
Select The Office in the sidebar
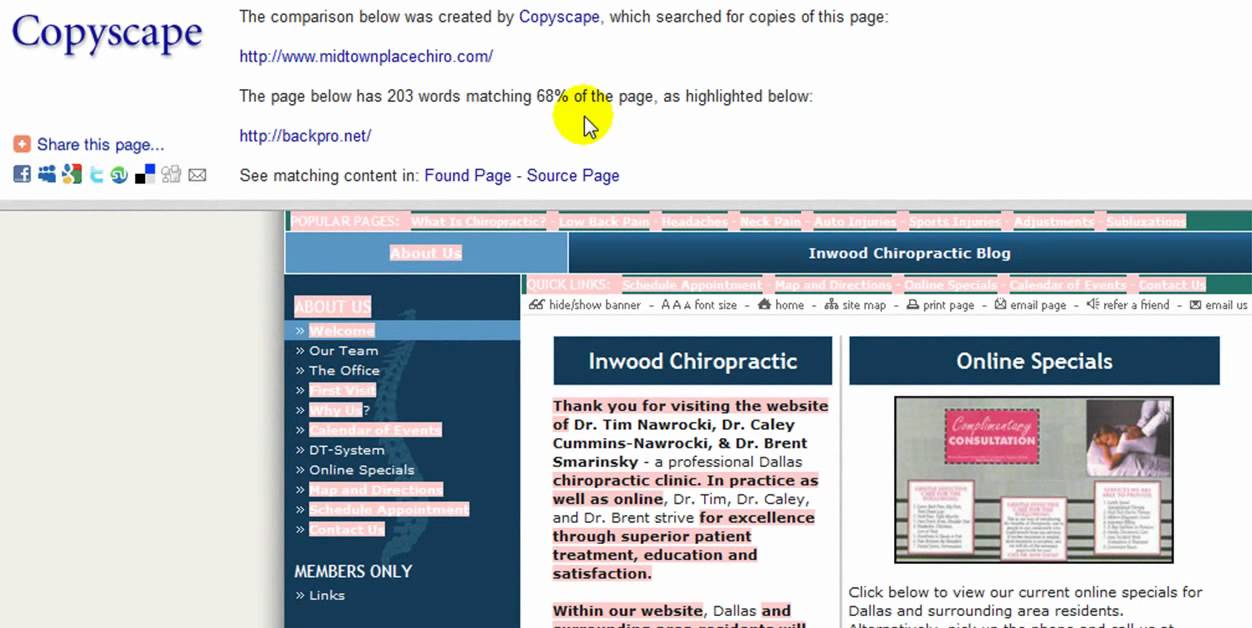[344, 370]
